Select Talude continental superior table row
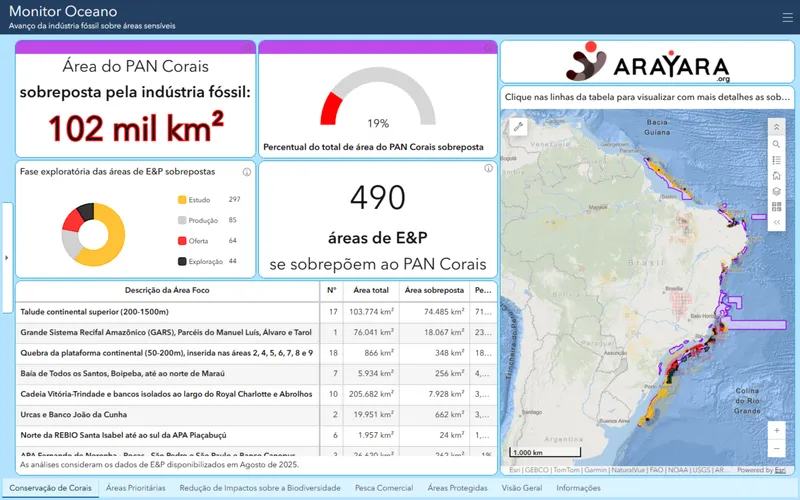This screenshot has height=500, width=800. 256,312
